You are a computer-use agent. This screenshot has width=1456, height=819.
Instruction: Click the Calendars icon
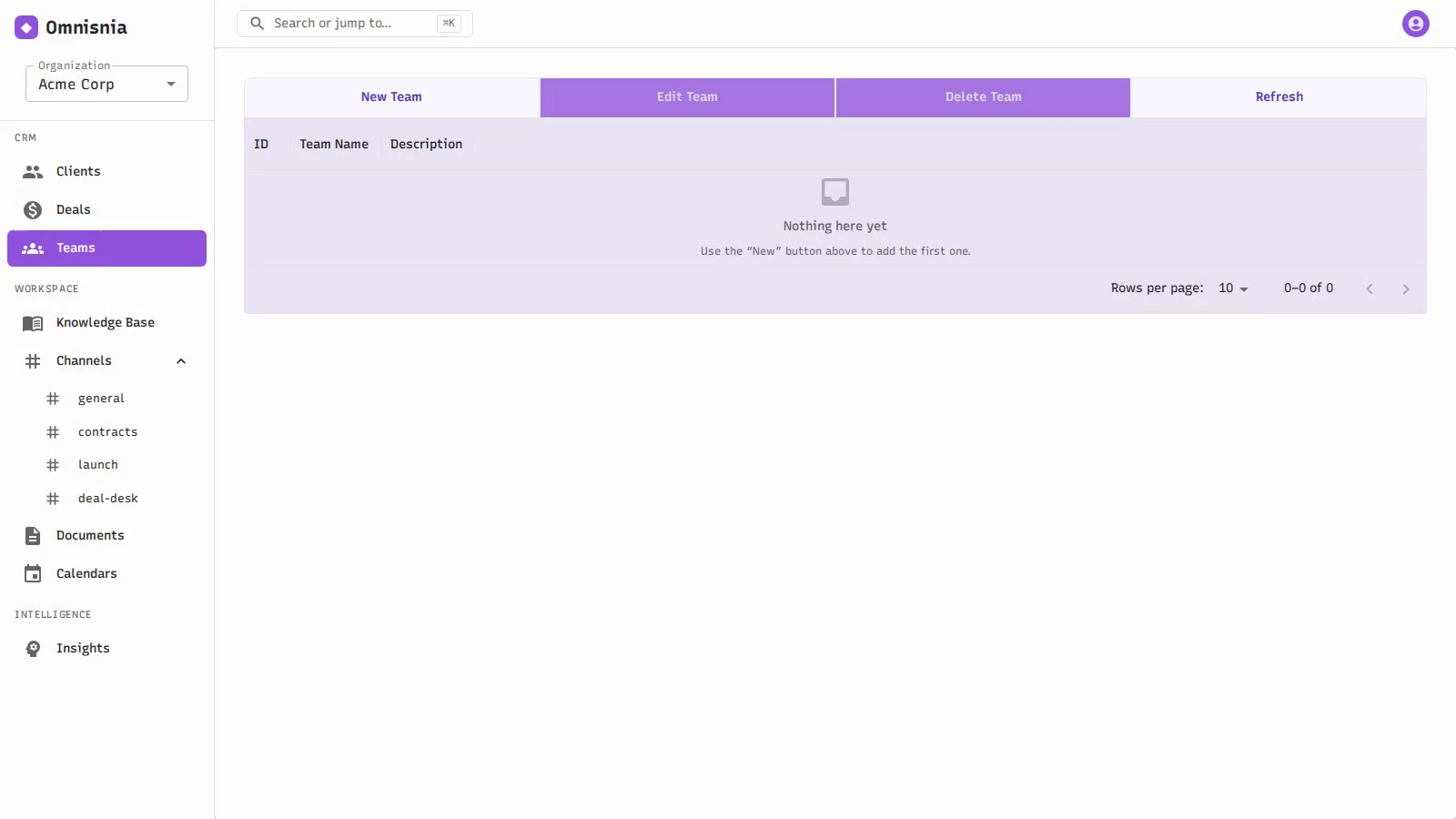coord(33,574)
